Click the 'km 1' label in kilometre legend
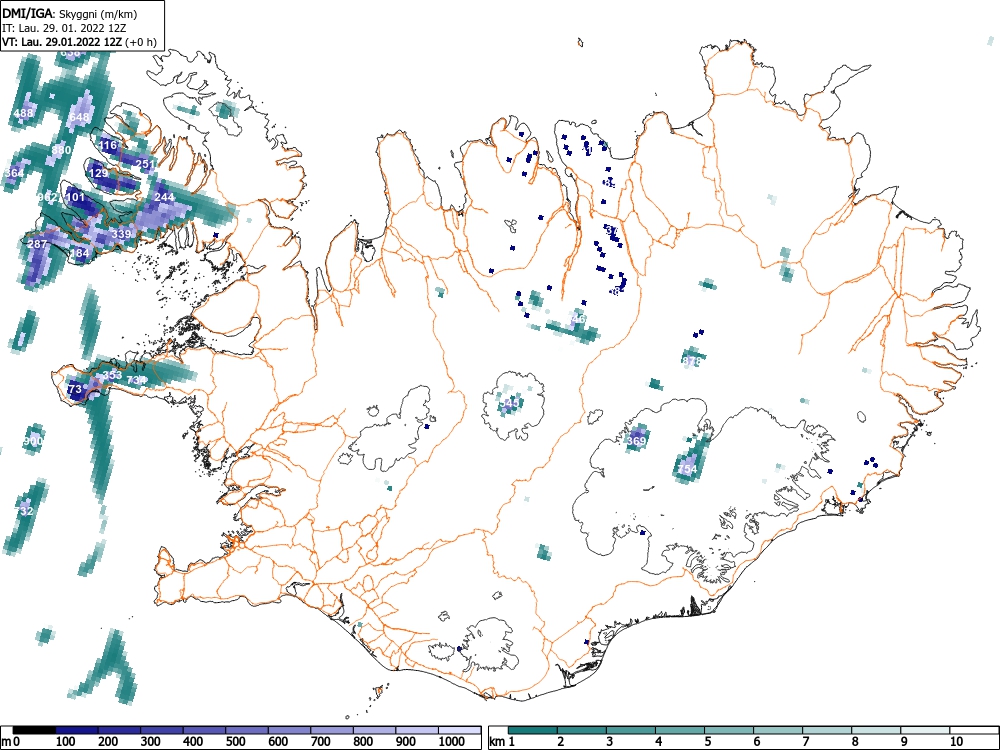Viewport: 1000px width, 750px height. tap(503, 742)
